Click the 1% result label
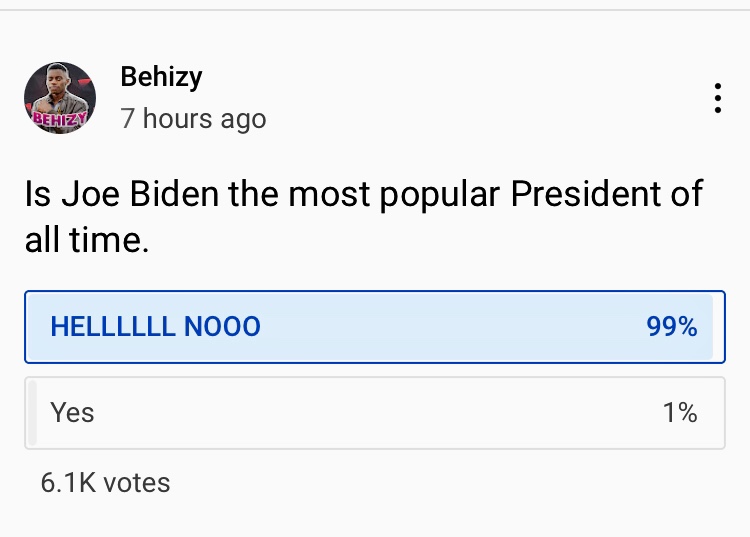 pos(680,412)
